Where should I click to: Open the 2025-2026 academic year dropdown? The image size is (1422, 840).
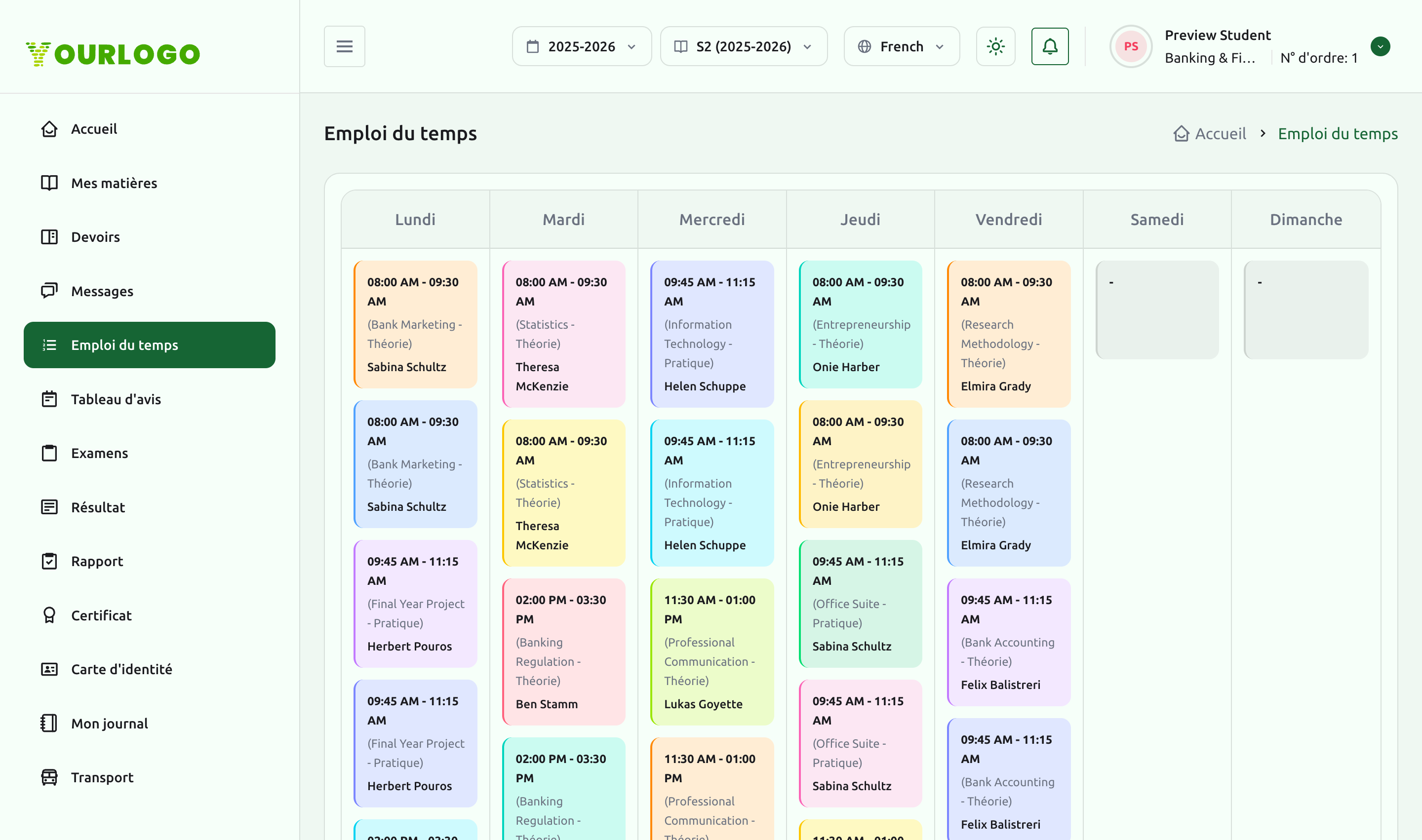coord(582,46)
